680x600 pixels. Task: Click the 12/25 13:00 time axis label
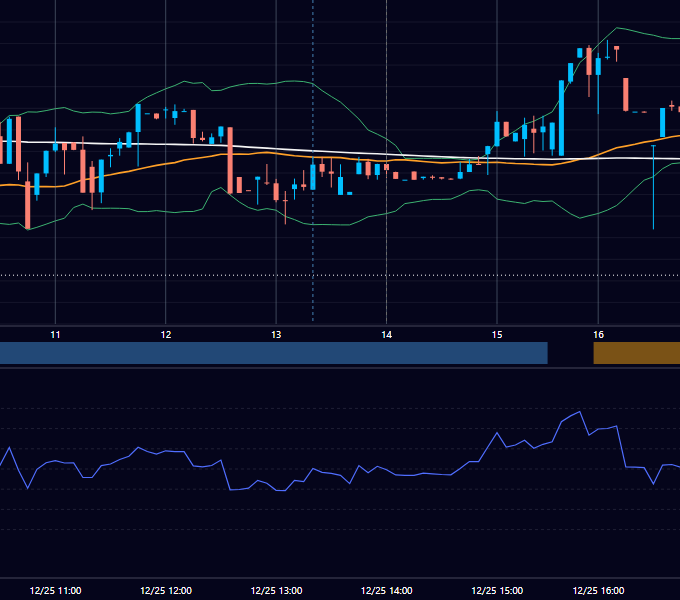276,590
